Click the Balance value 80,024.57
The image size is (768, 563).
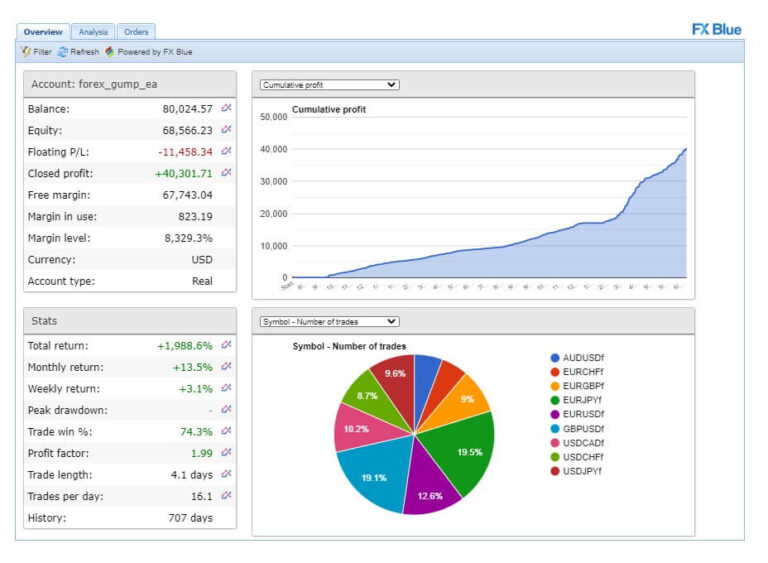(x=188, y=109)
